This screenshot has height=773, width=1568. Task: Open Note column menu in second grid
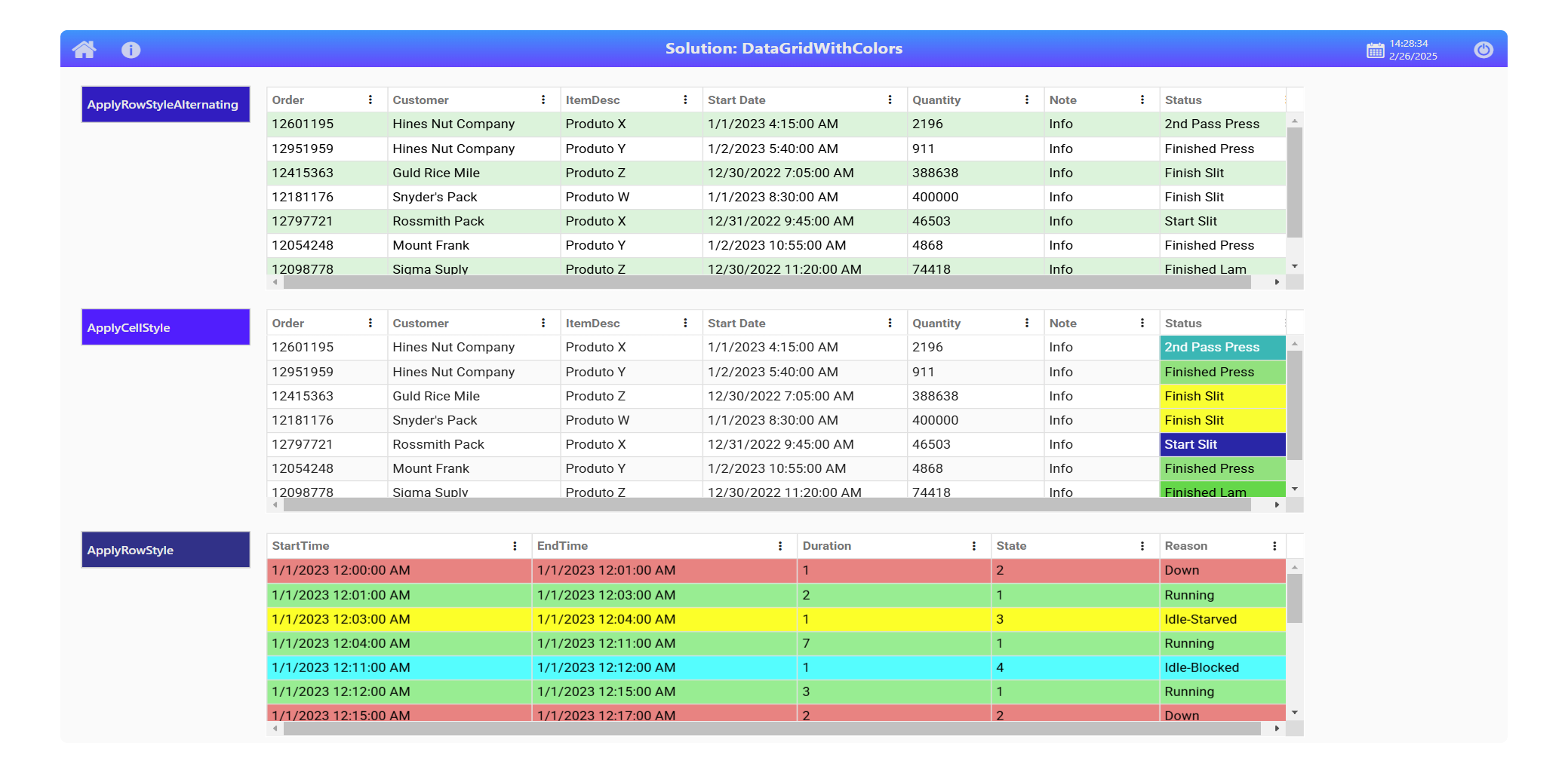[1142, 323]
